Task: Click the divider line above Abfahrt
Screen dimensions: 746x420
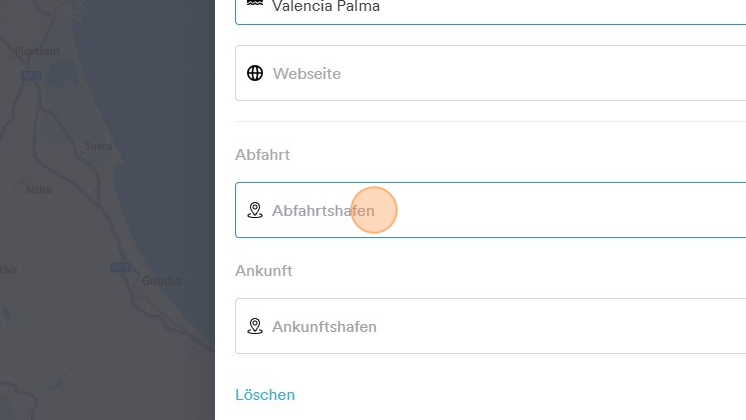Action: point(490,122)
